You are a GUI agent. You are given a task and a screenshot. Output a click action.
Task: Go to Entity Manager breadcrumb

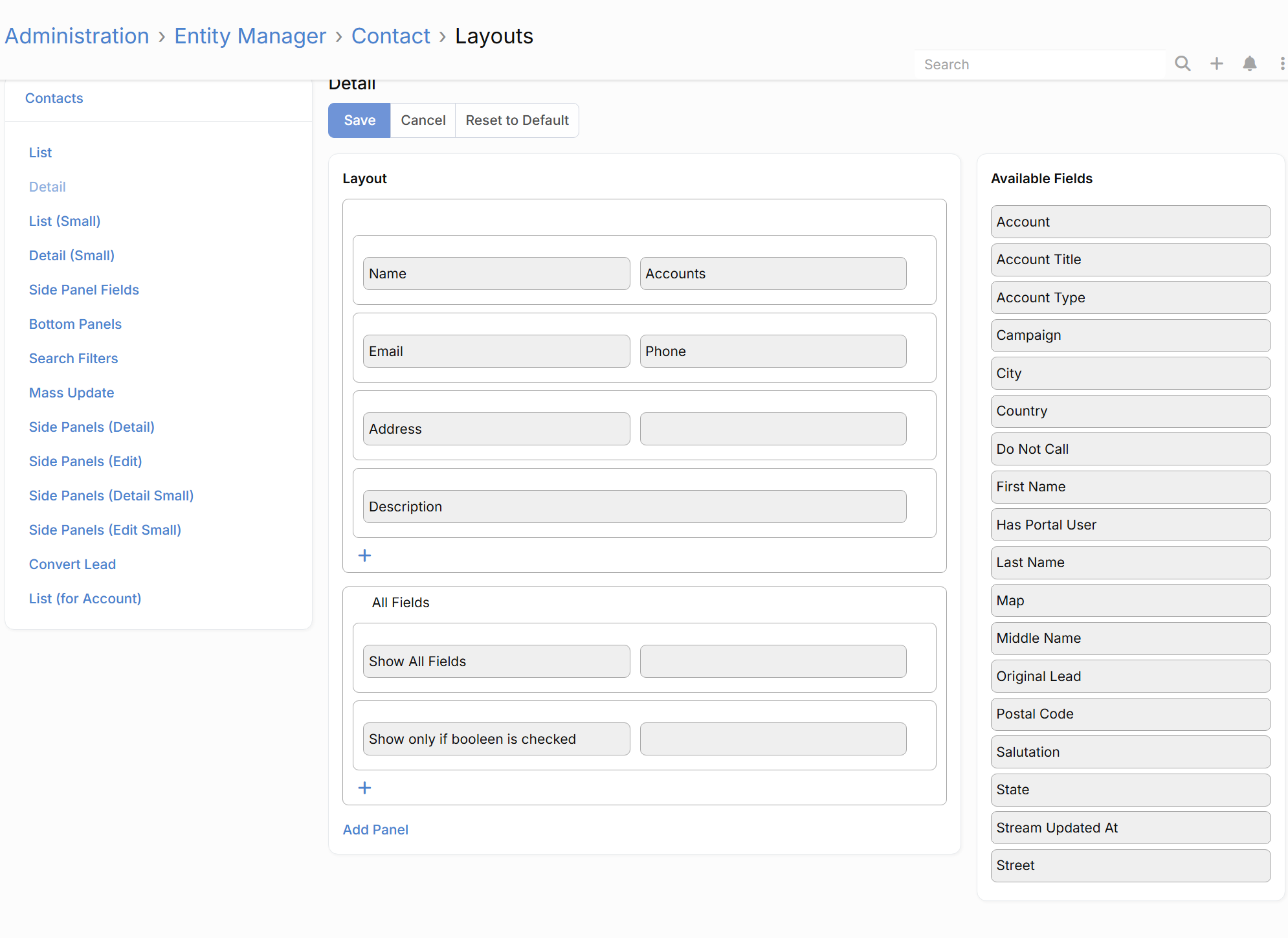click(x=250, y=36)
